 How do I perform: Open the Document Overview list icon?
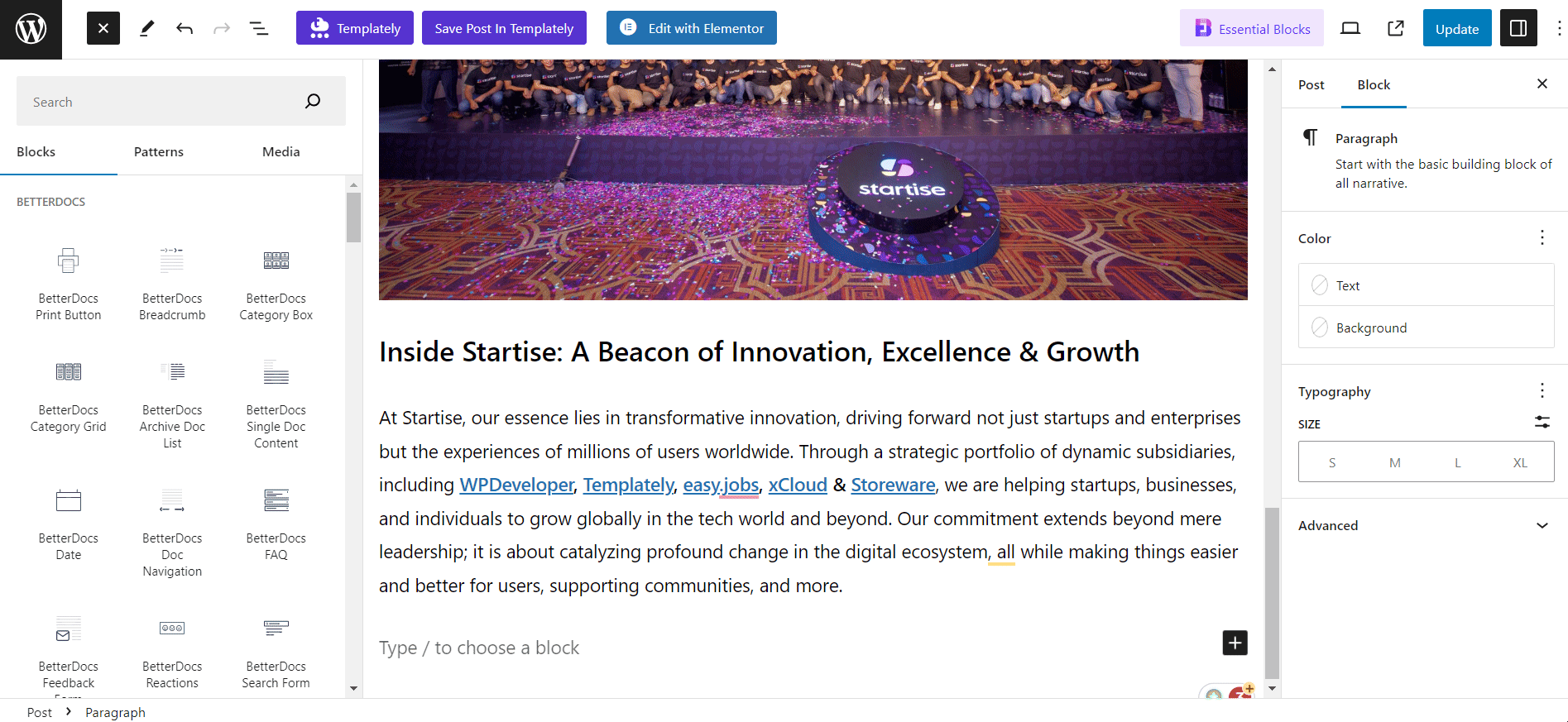click(x=259, y=29)
